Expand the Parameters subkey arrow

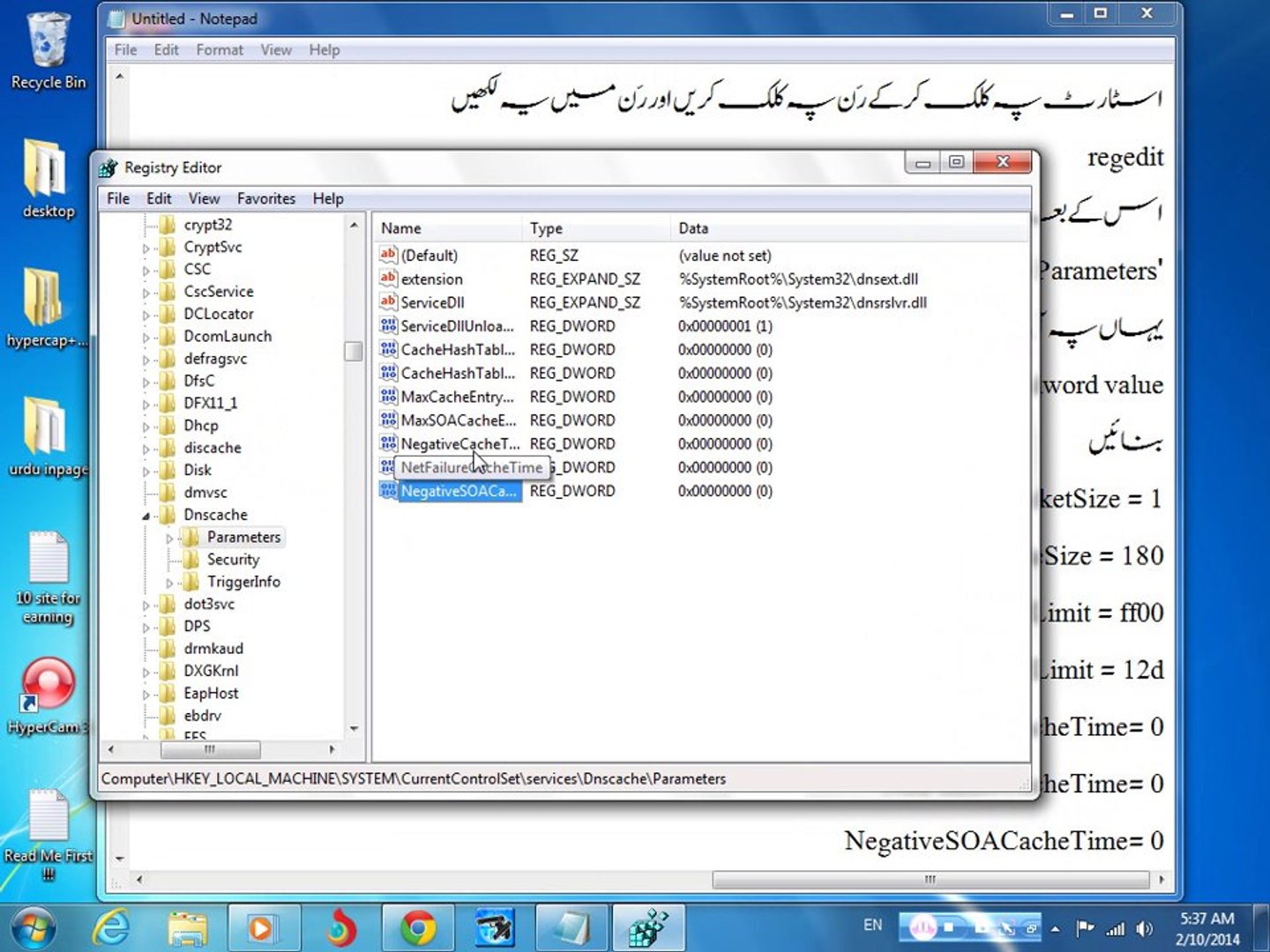pyautogui.click(x=169, y=538)
